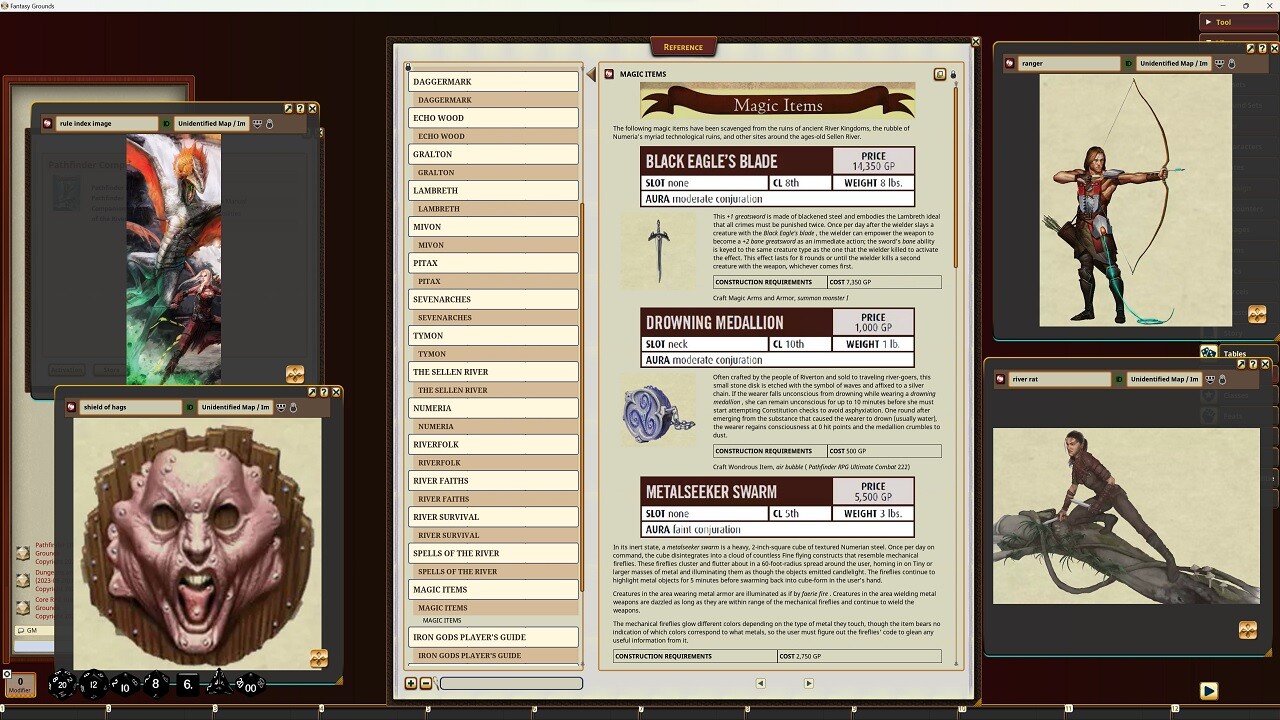Image resolution: width=1280 pixels, height=720 pixels.
Task: Click the zoom-in plus button on Reference window
Action: click(x=411, y=683)
